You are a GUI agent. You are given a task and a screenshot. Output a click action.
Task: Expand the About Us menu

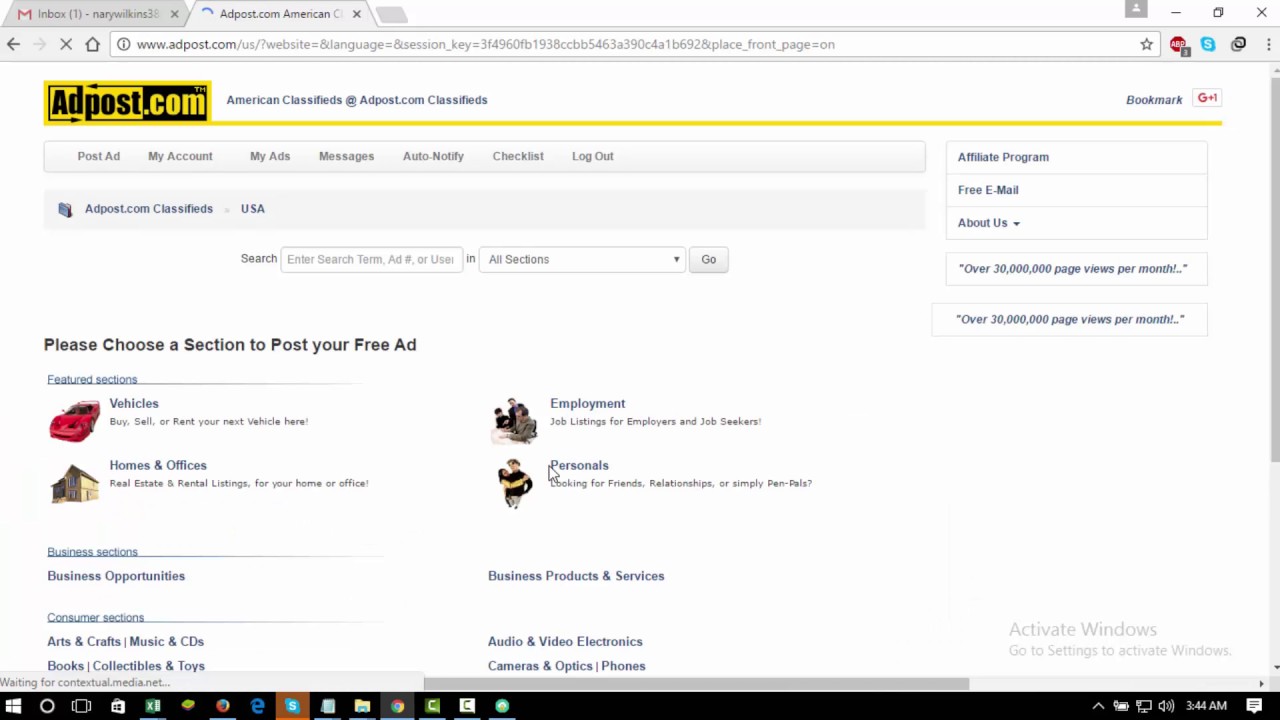[988, 223]
